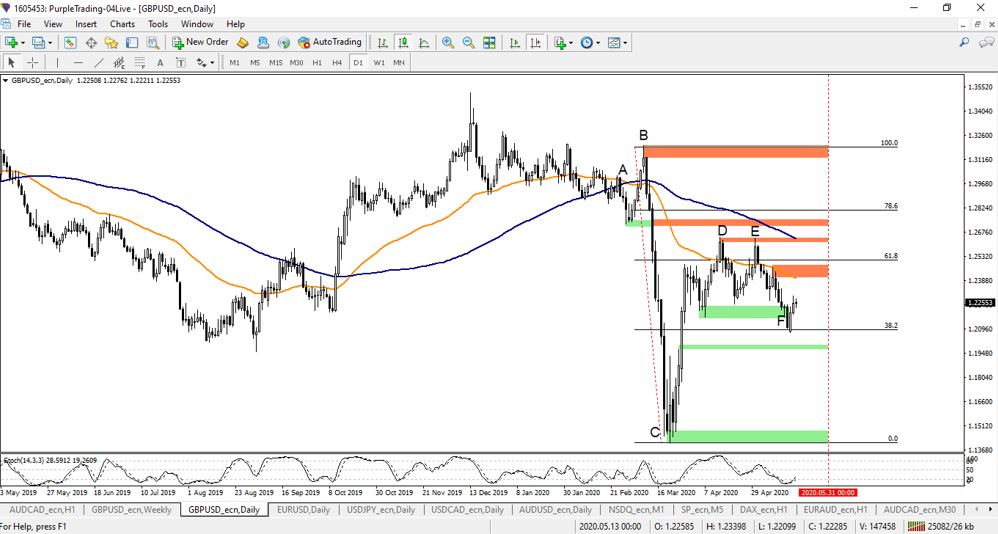Switch to the EURUSD,Daily chart tab
The height and width of the screenshot is (534, 998).
click(302, 509)
